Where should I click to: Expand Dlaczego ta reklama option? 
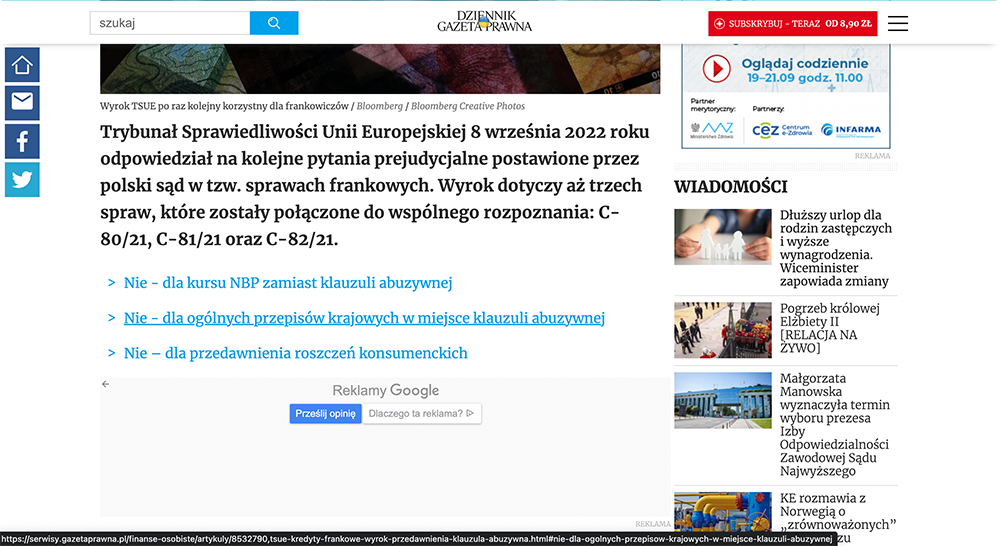click(421, 413)
